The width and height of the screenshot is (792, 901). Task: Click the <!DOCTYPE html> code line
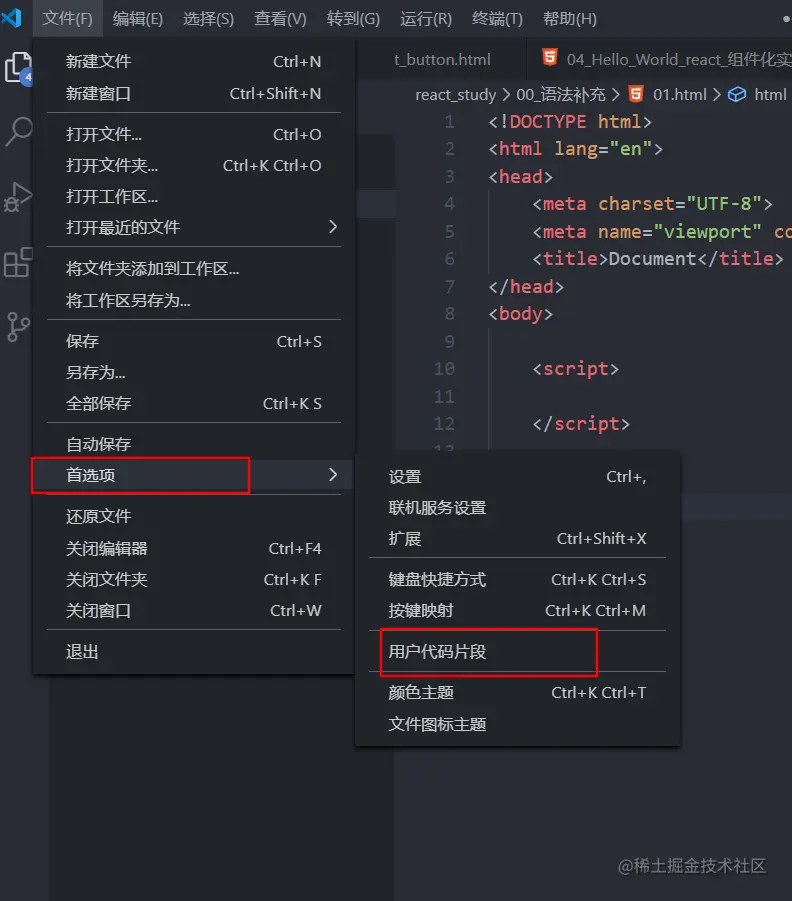pos(570,122)
